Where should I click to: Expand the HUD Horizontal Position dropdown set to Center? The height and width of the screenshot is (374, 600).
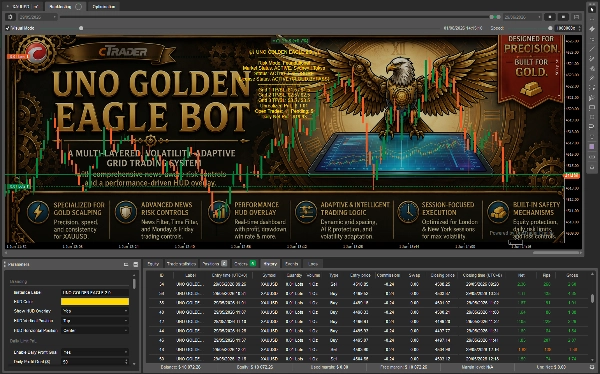[95, 330]
